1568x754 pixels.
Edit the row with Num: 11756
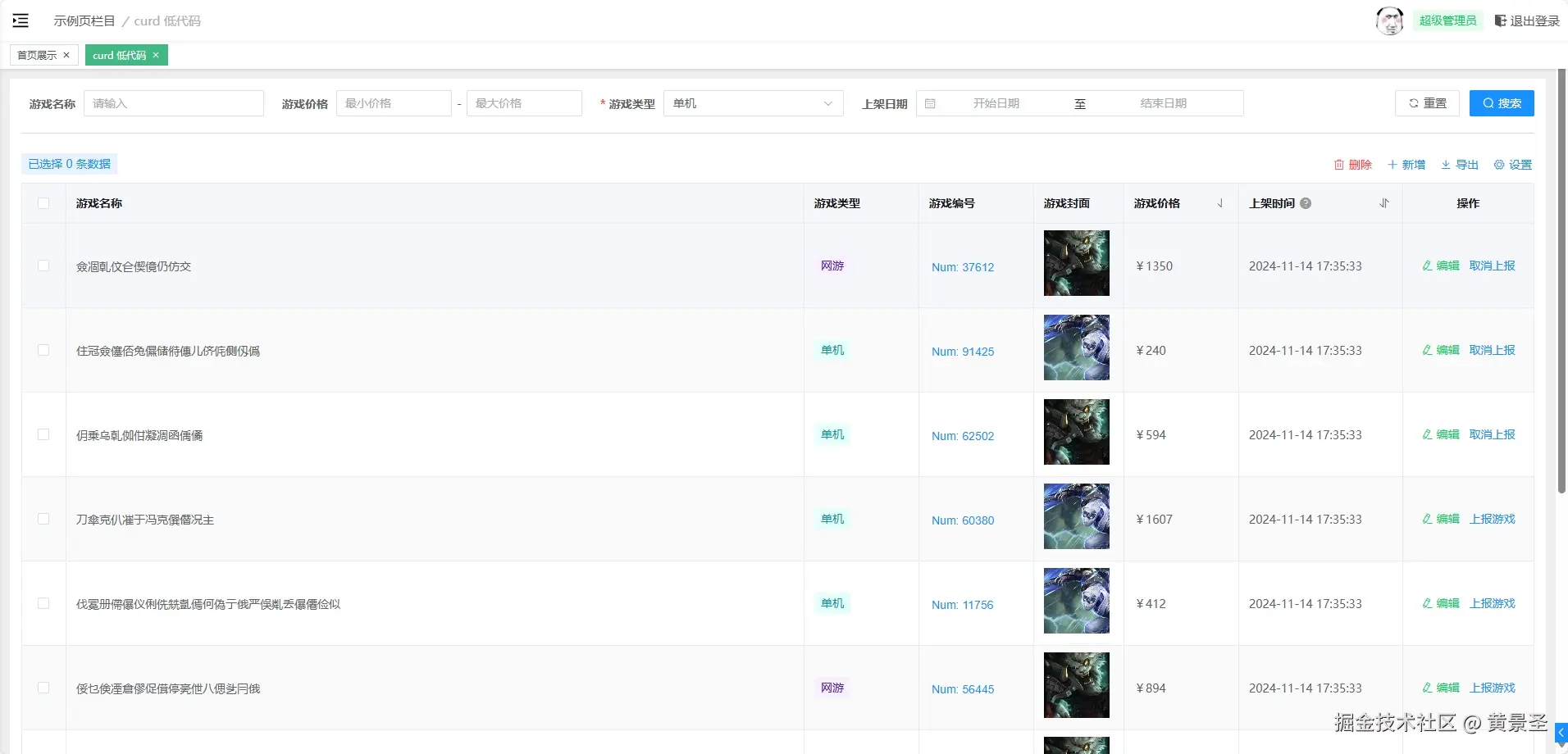pyautogui.click(x=1441, y=603)
